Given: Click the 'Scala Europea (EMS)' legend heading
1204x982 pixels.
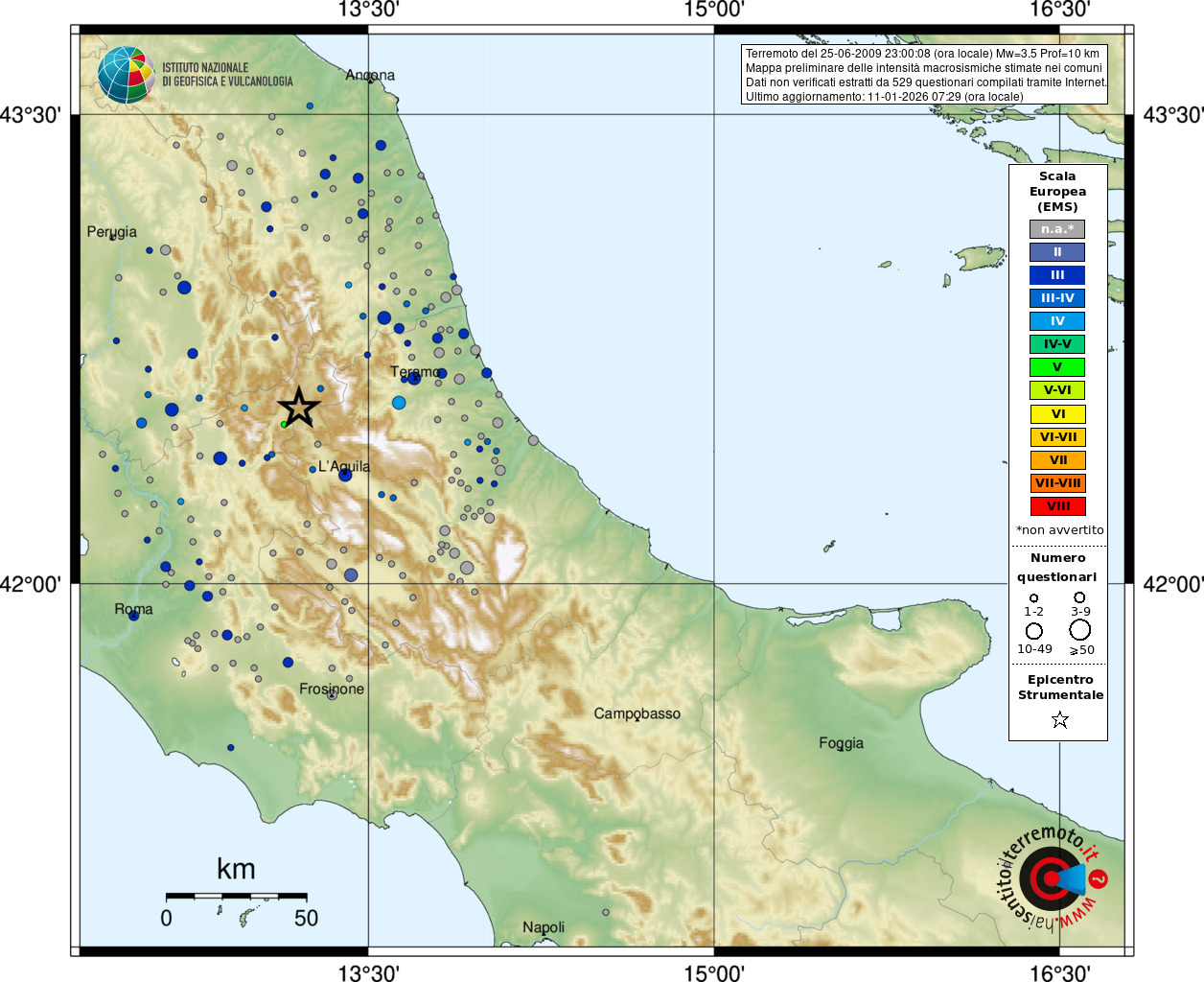Looking at the screenshot, I should [1057, 192].
